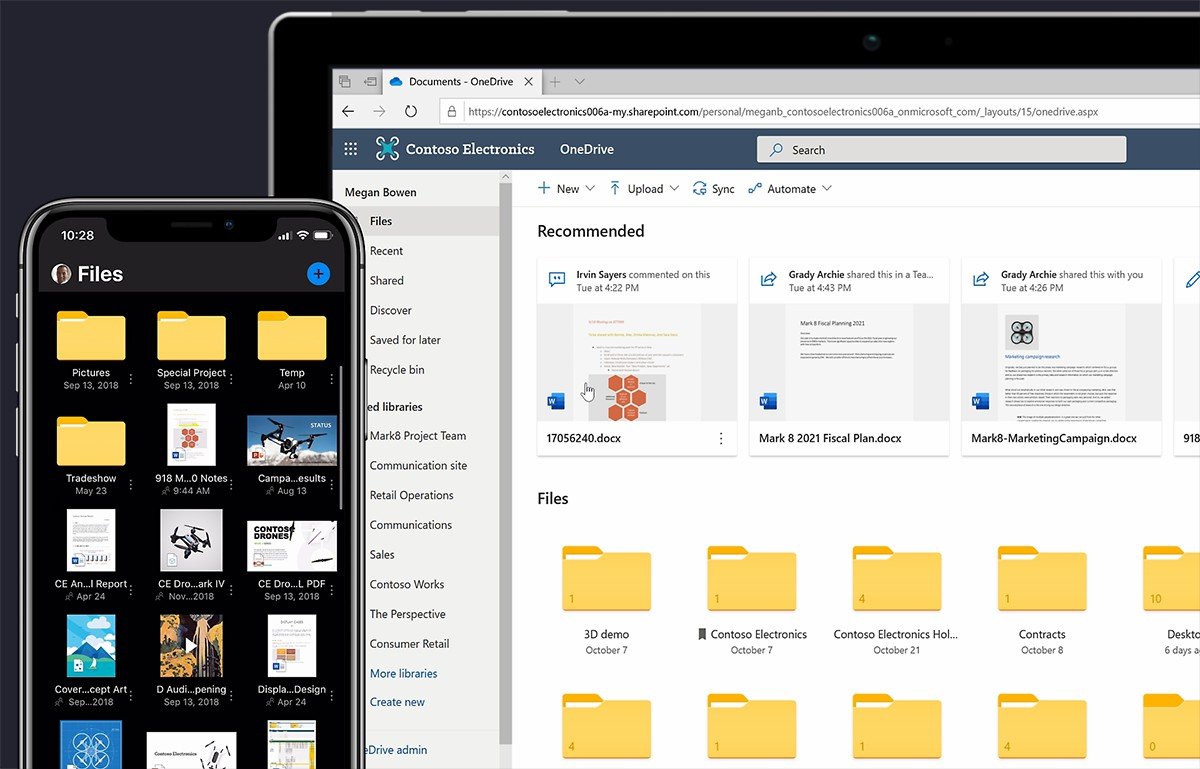
Task: Close the Documents - OneDrive tab
Action: 528,82
